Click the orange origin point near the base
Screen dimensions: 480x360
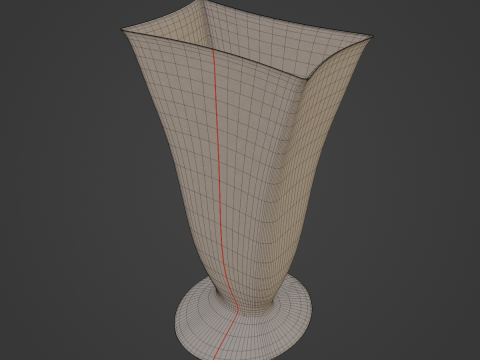point(244,315)
